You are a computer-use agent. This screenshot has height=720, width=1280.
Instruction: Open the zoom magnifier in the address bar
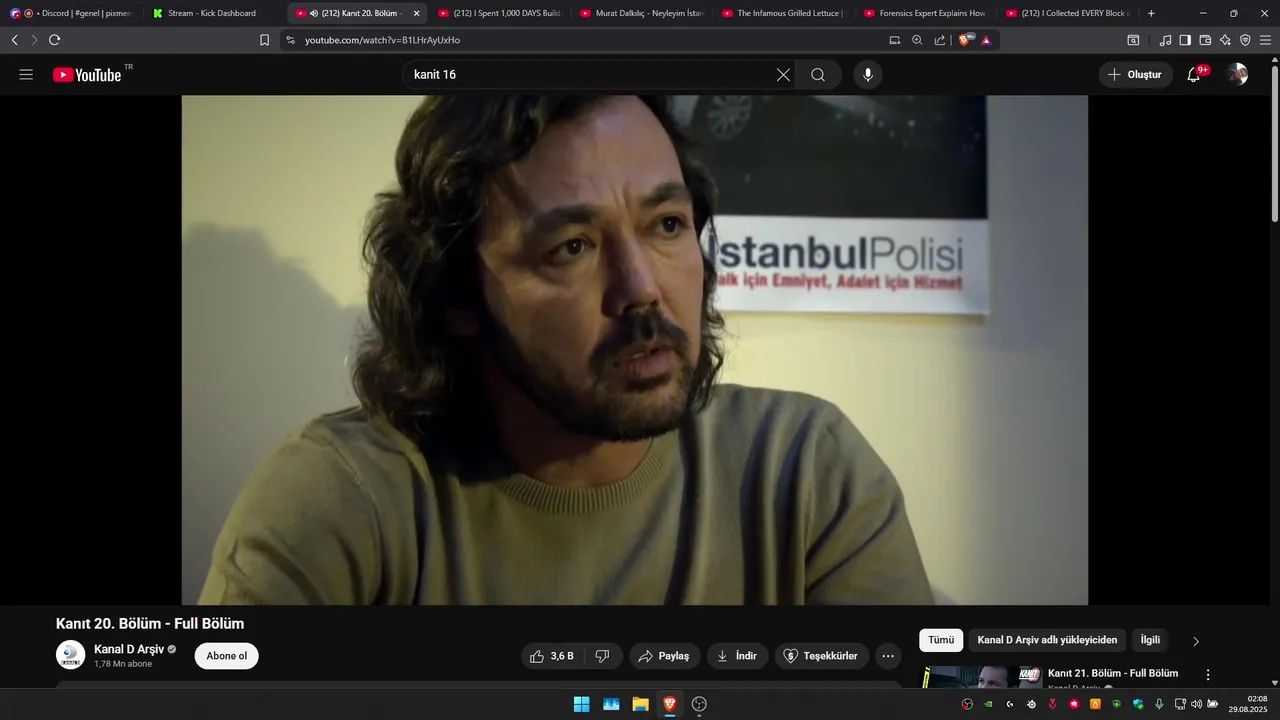[x=917, y=40]
